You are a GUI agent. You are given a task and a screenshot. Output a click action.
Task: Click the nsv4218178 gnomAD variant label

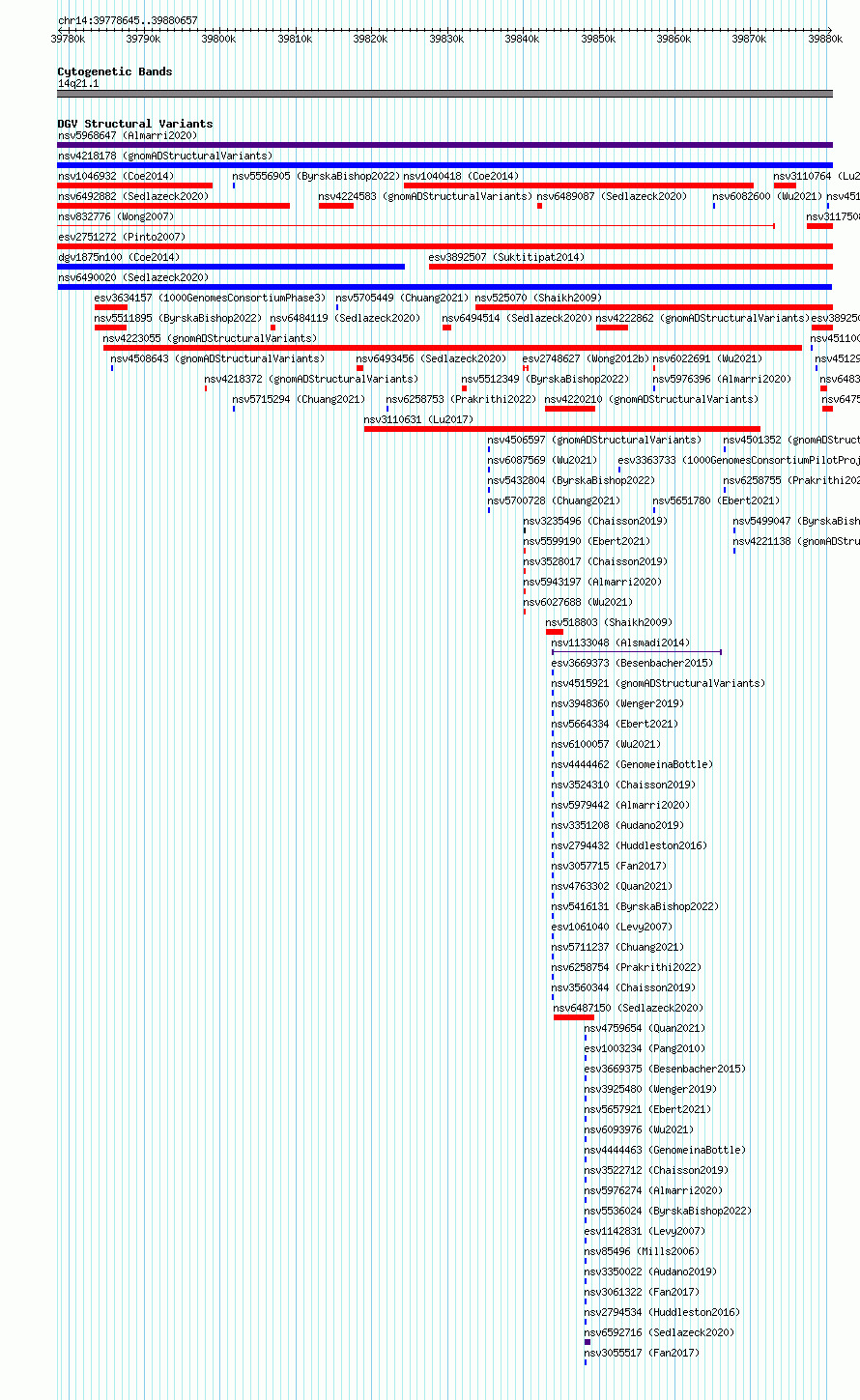165,156
